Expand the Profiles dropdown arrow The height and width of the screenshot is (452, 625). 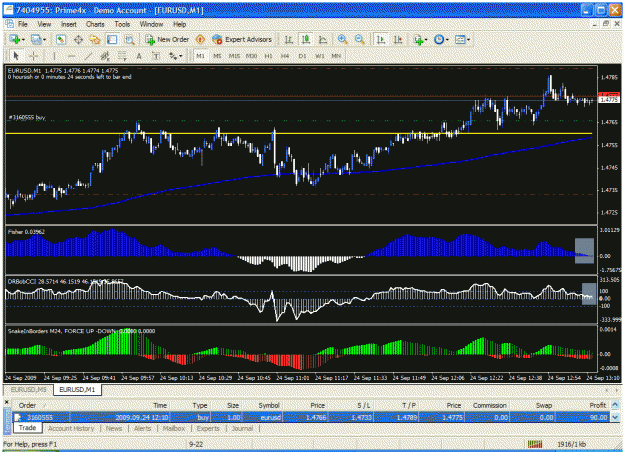(44, 40)
